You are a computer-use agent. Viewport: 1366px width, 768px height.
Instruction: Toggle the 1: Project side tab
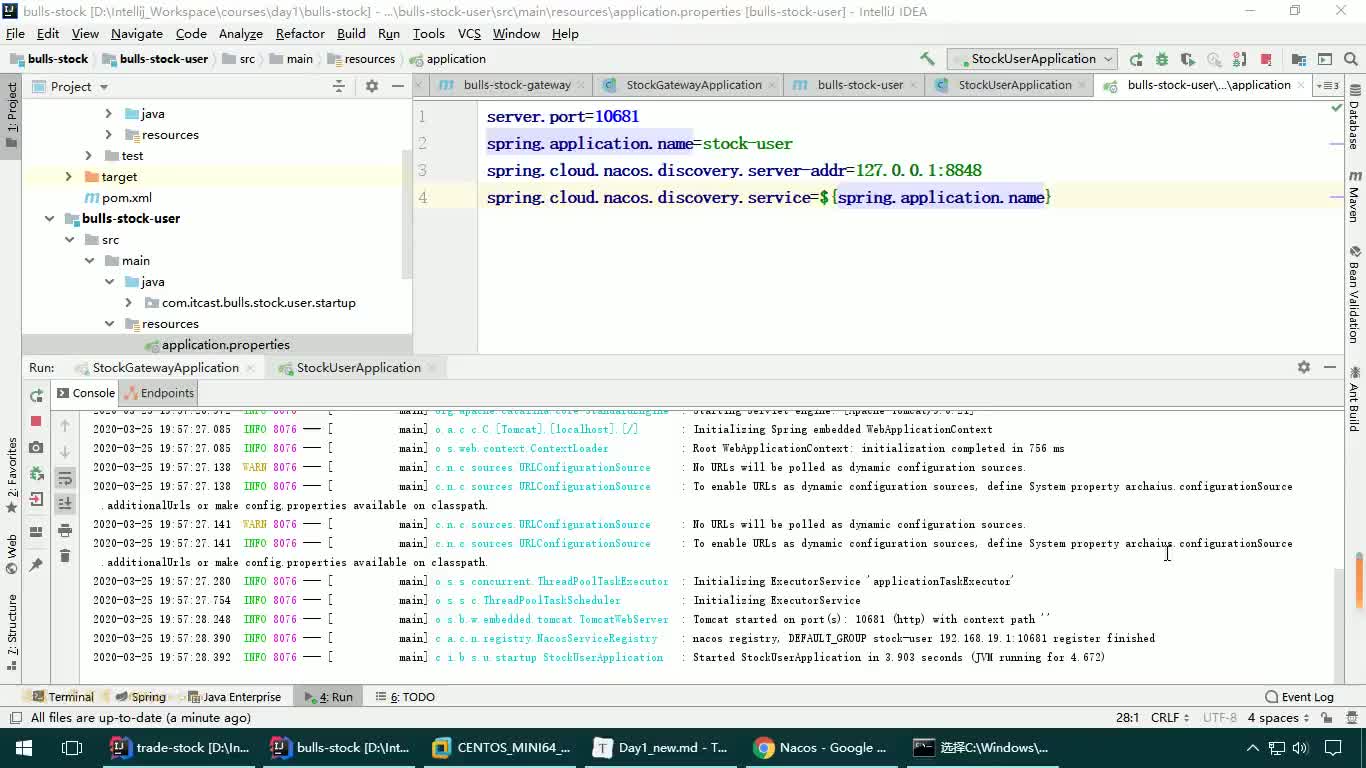pos(11,114)
